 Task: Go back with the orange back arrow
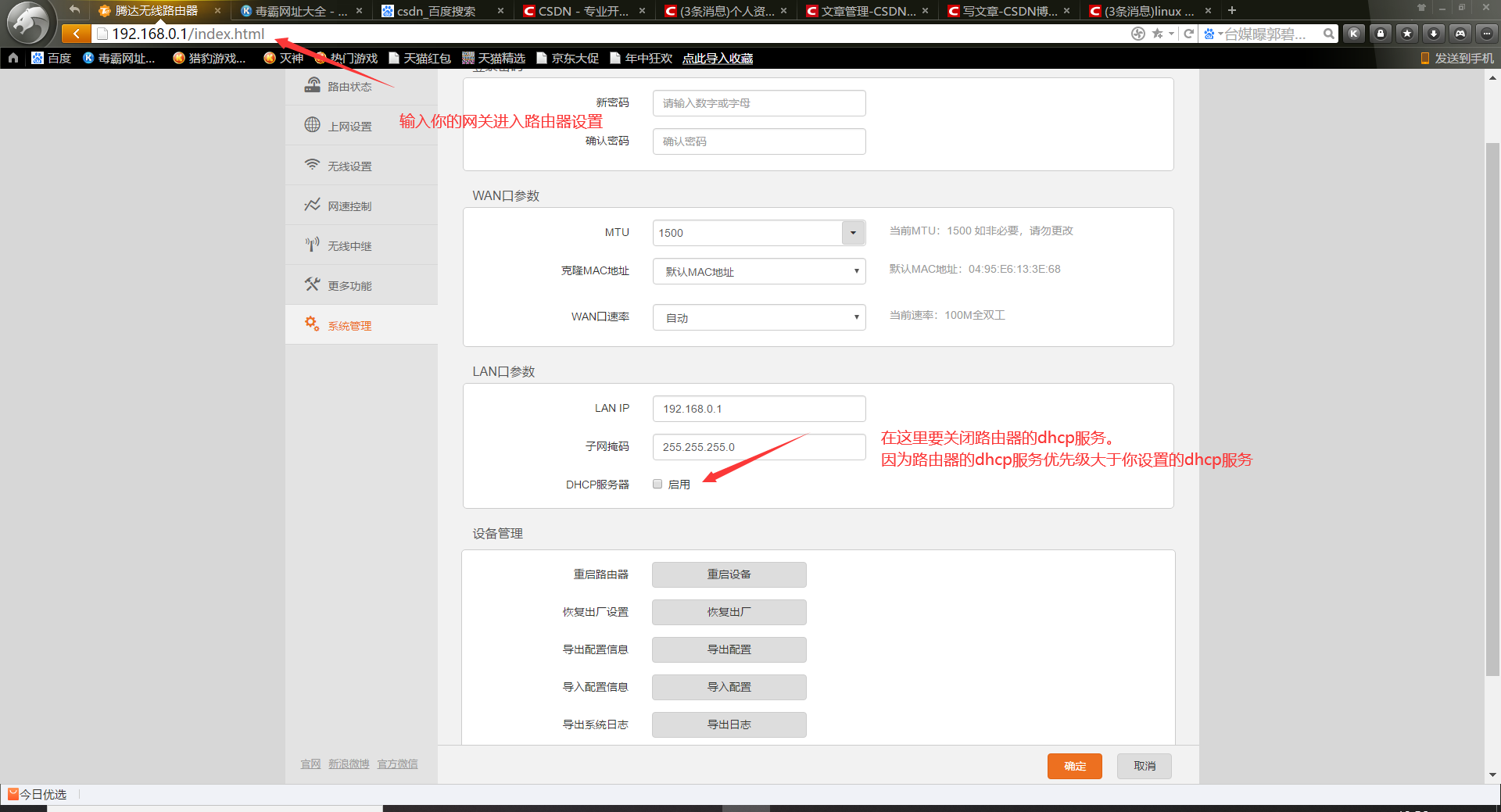tap(76, 34)
